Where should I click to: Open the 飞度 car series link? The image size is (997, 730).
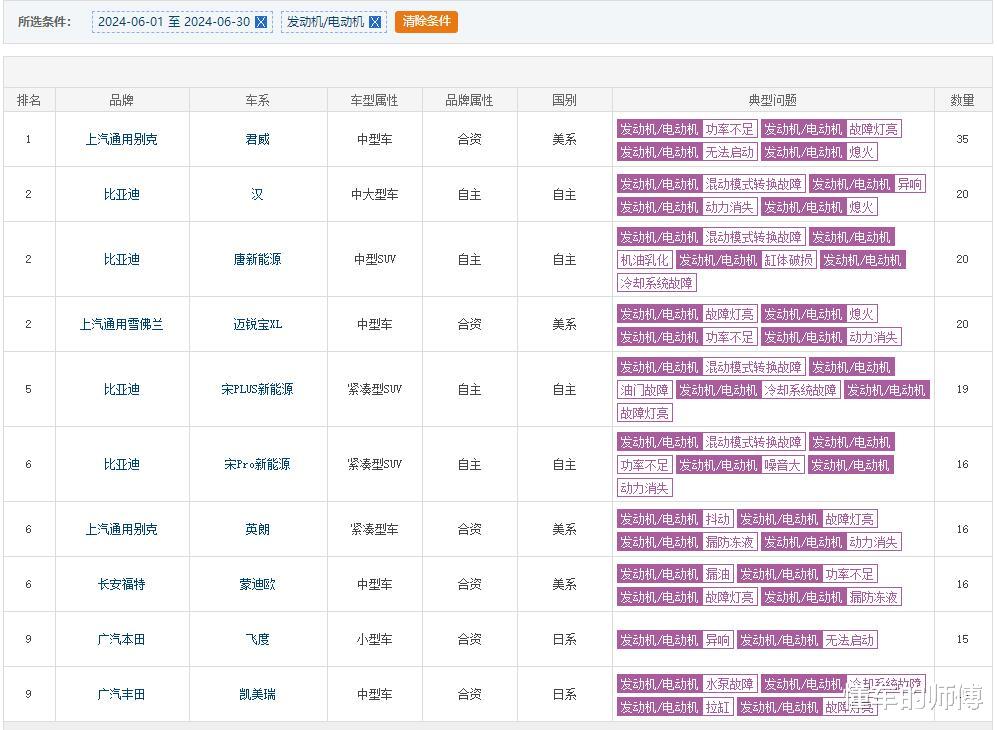pyautogui.click(x=258, y=639)
